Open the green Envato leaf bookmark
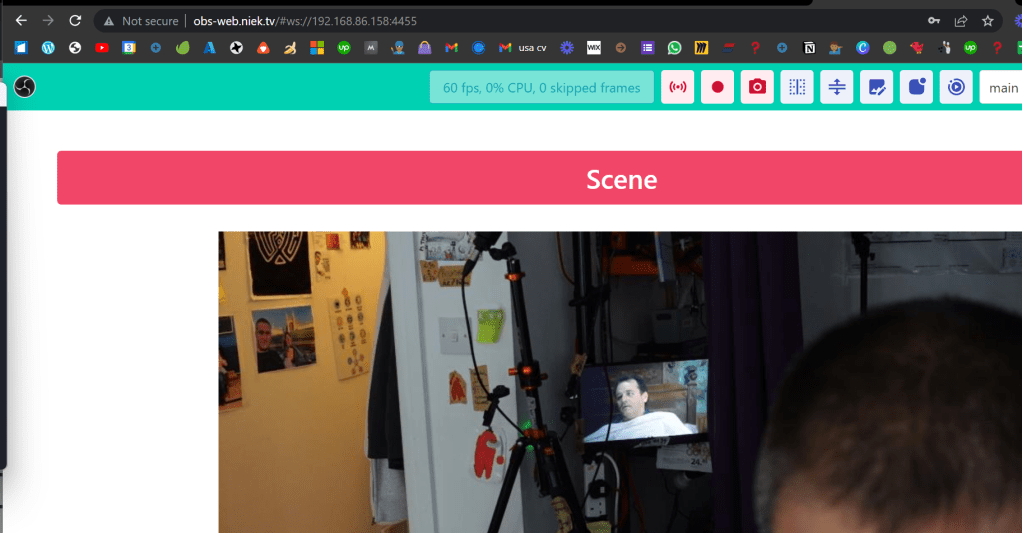 click(x=182, y=48)
